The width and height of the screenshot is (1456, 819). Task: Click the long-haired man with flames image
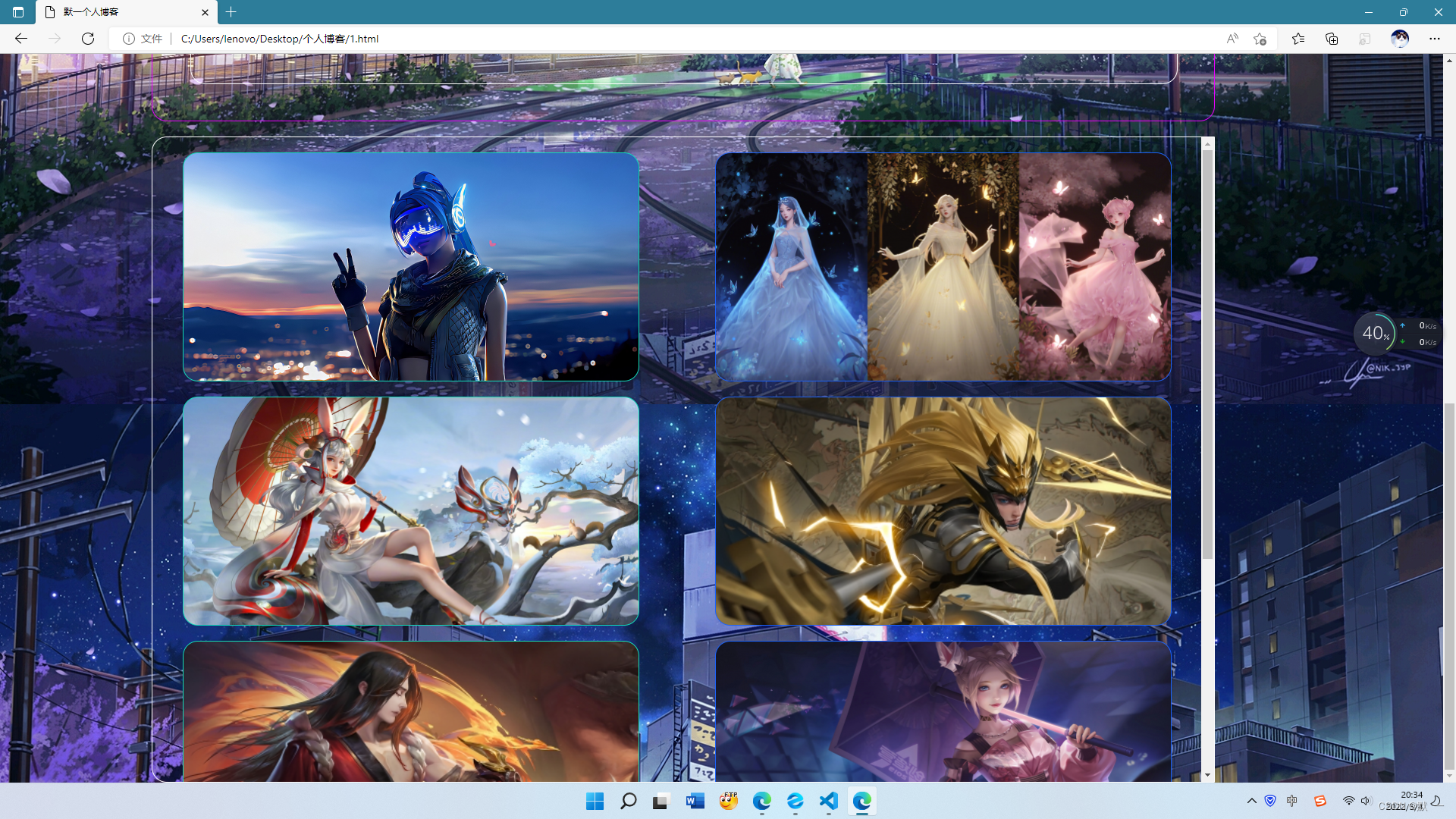pyautogui.click(x=411, y=711)
